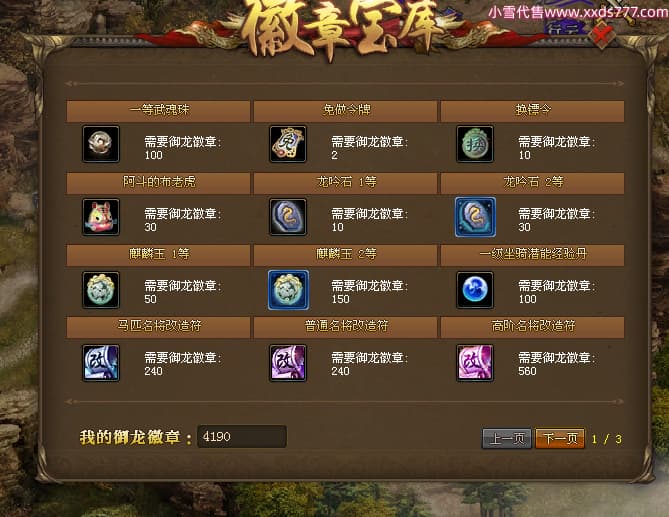Select the 麒麟玉 1等 jade icon

coord(101,290)
